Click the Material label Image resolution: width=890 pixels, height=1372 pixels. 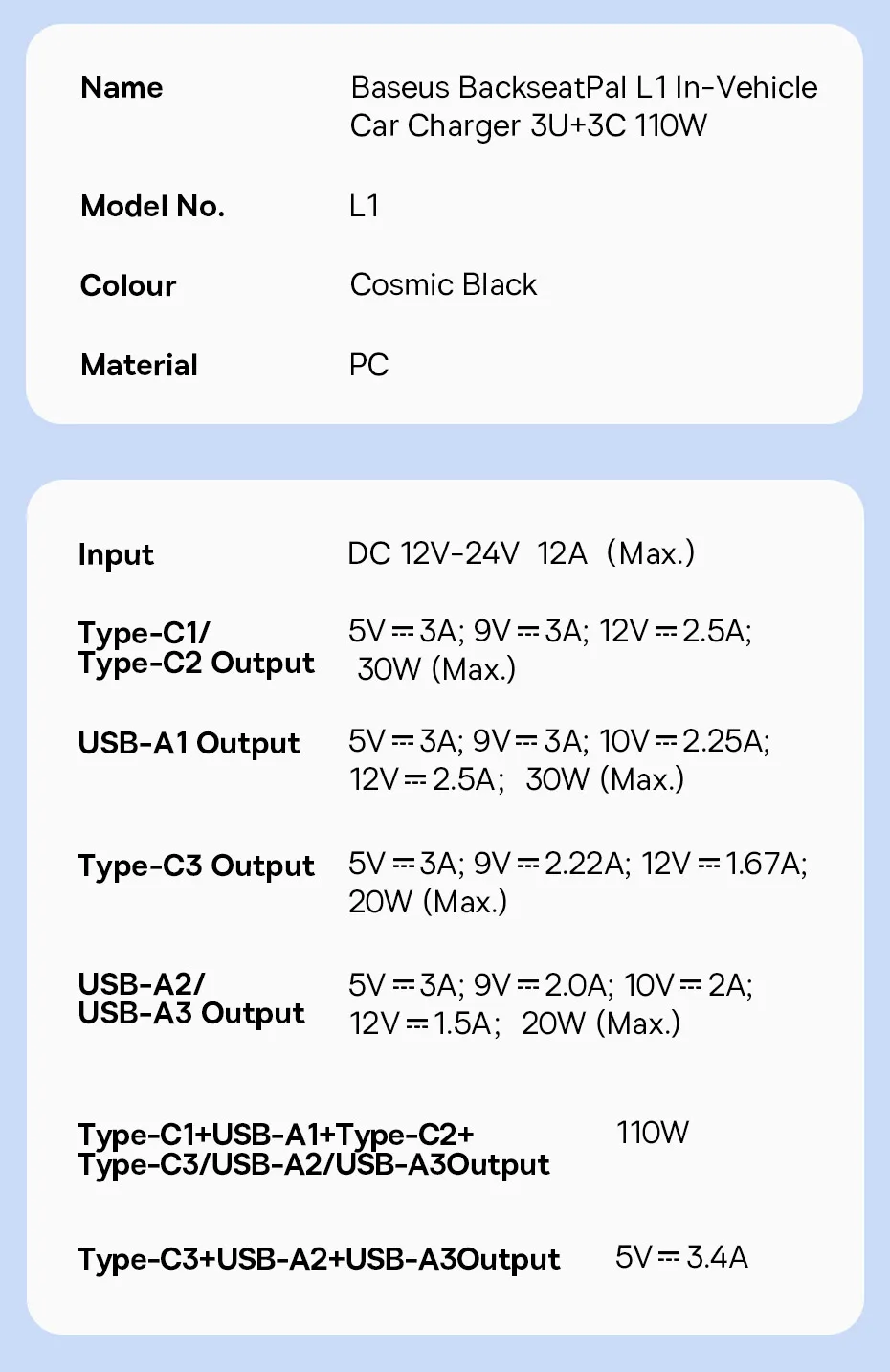pos(139,365)
